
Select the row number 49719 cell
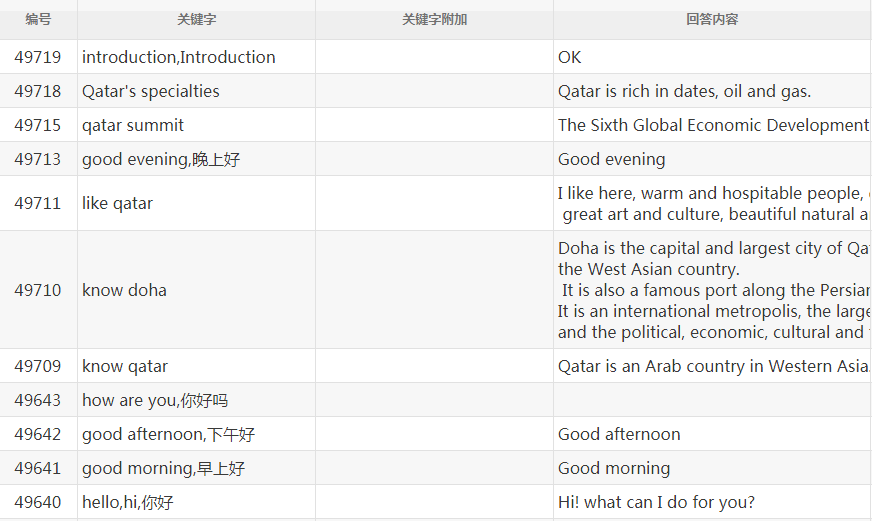(38, 57)
